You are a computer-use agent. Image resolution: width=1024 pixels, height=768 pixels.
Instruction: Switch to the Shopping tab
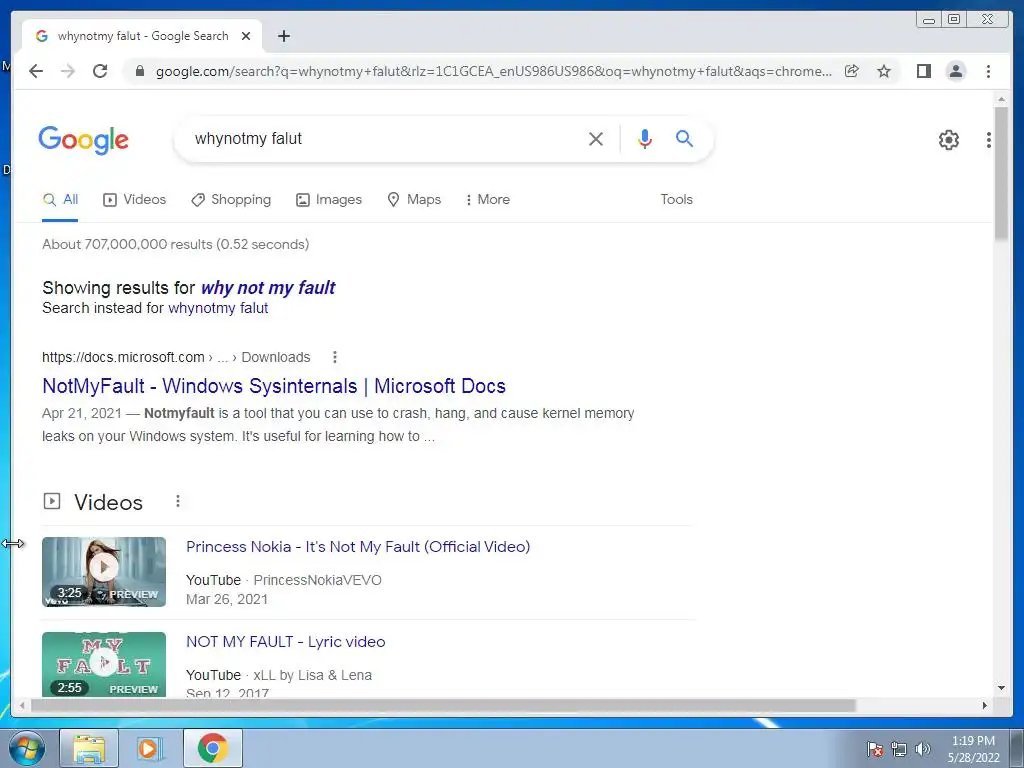pos(231,200)
